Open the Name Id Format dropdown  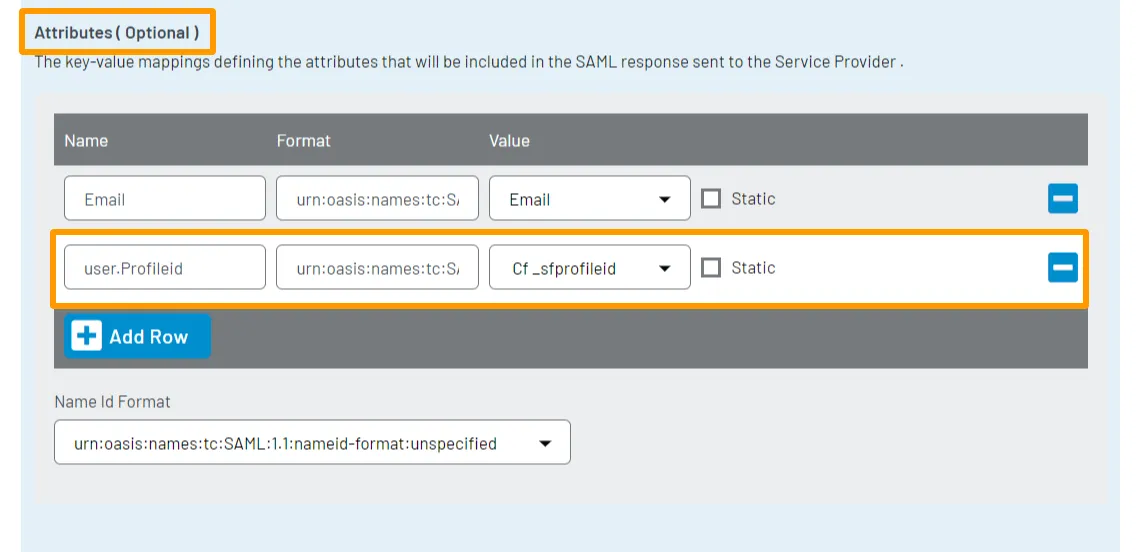(x=312, y=442)
